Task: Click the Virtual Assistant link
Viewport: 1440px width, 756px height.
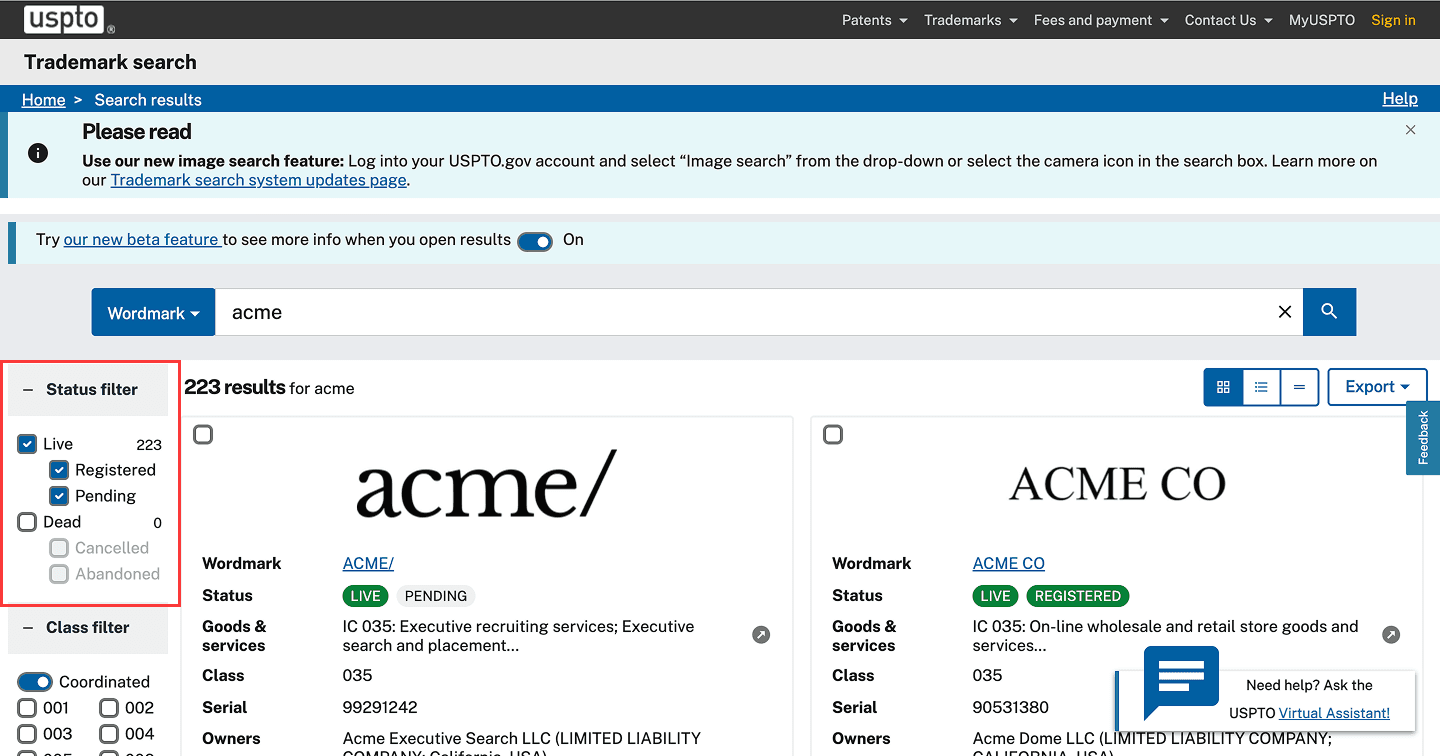Action: click(x=1334, y=713)
